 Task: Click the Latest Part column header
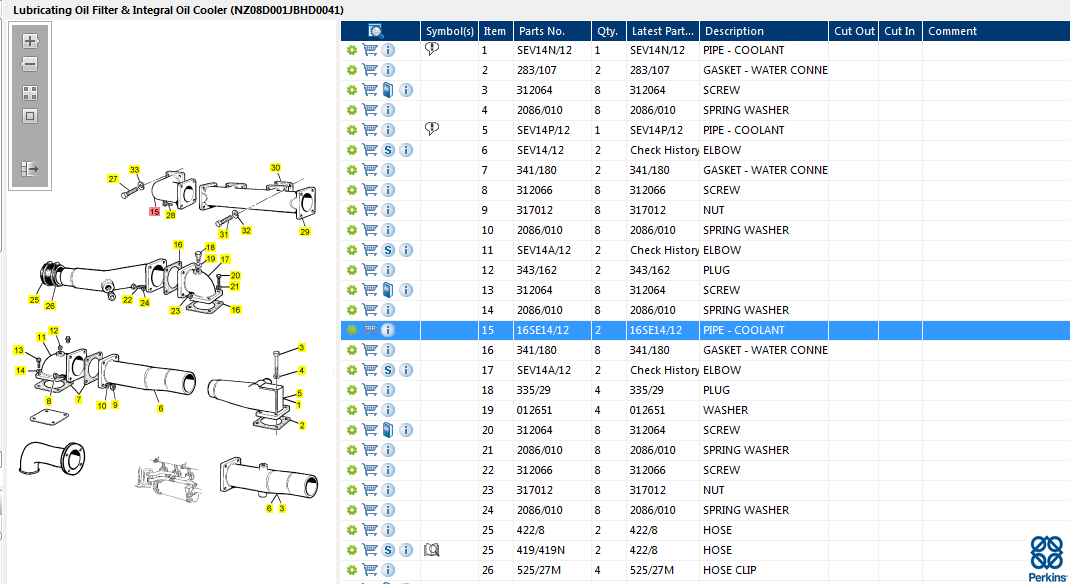[663, 31]
